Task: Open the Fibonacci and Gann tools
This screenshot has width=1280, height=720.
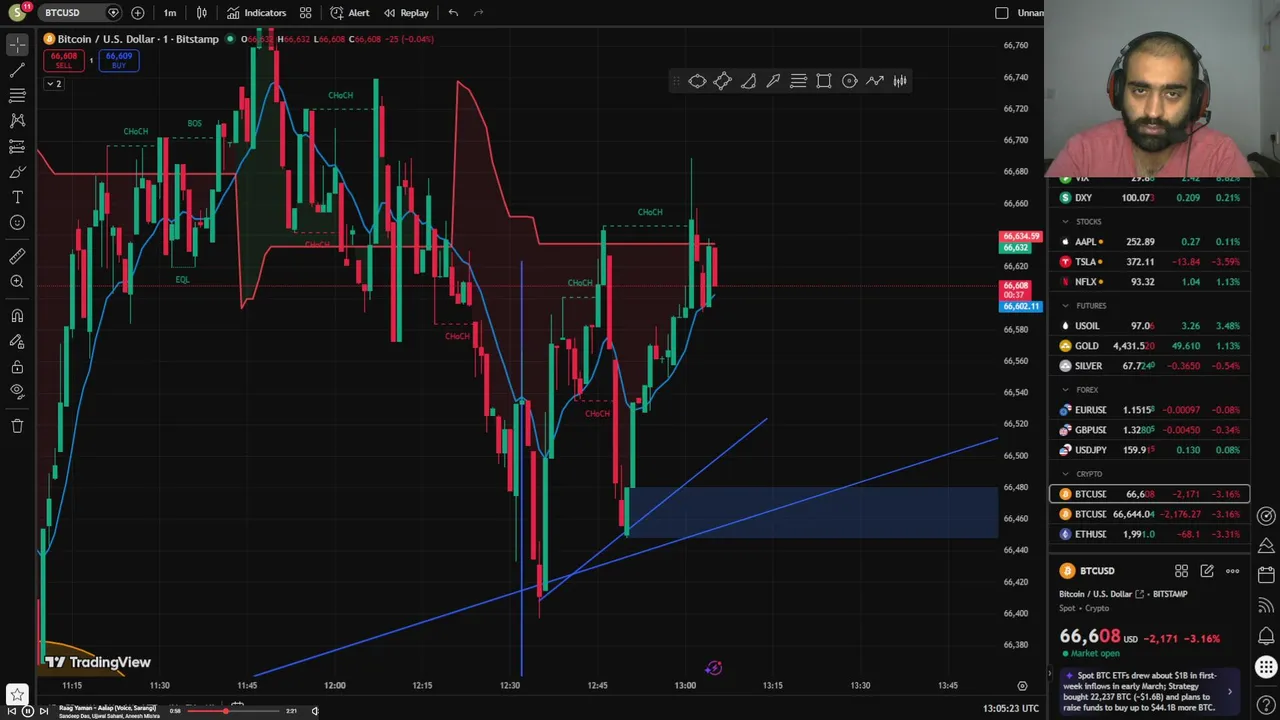Action: pos(17,96)
